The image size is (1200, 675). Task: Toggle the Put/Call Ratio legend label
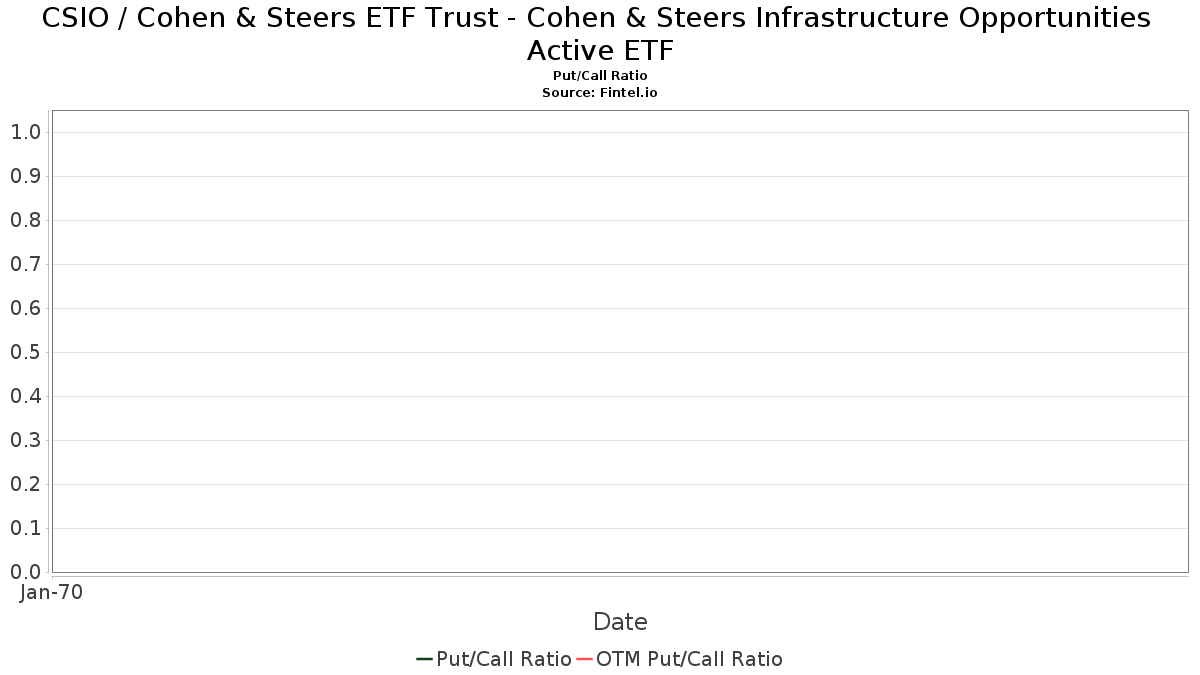click(x=504, y=659)
